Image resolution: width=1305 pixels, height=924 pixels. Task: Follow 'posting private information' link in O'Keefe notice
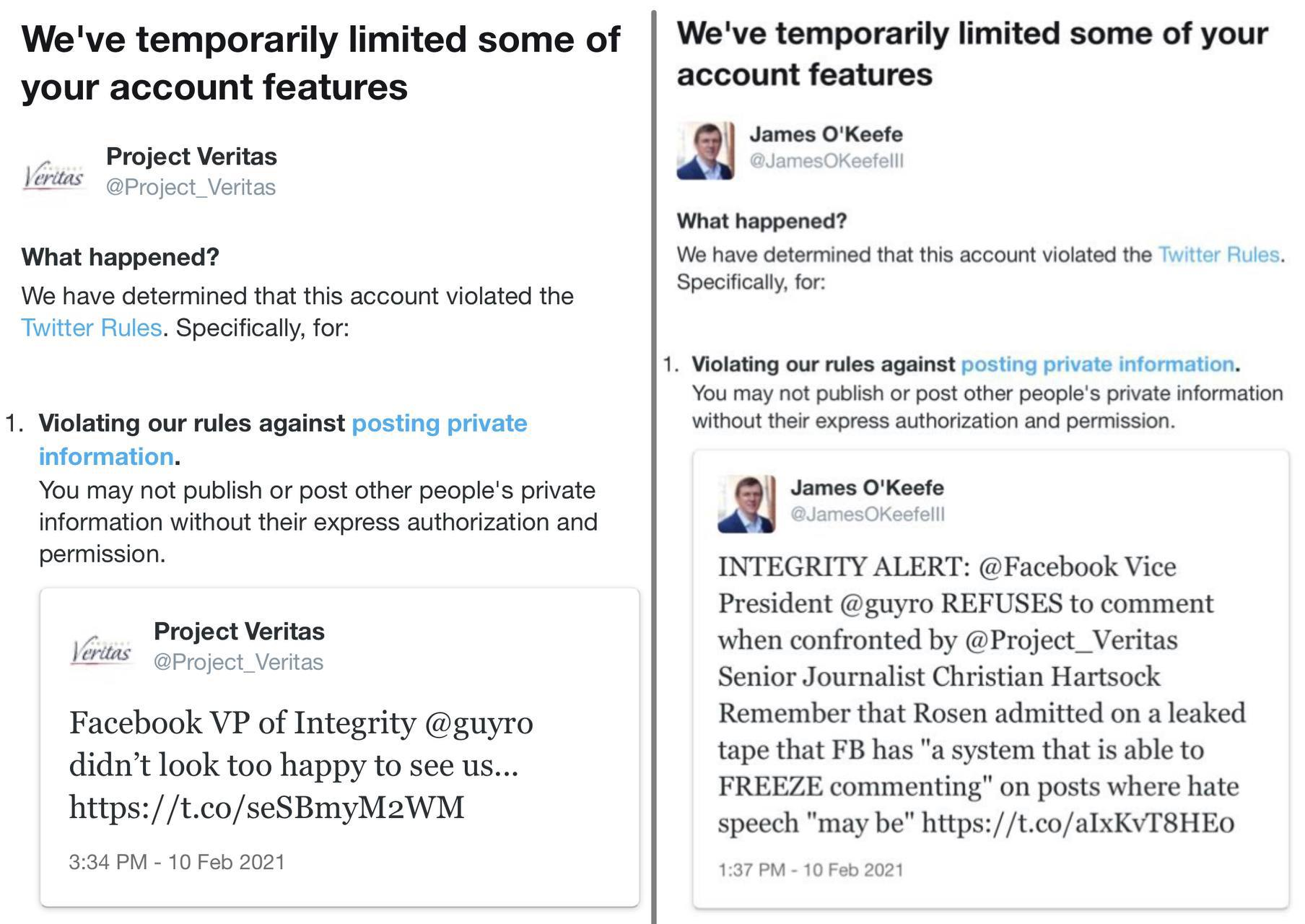(1097, 365)
